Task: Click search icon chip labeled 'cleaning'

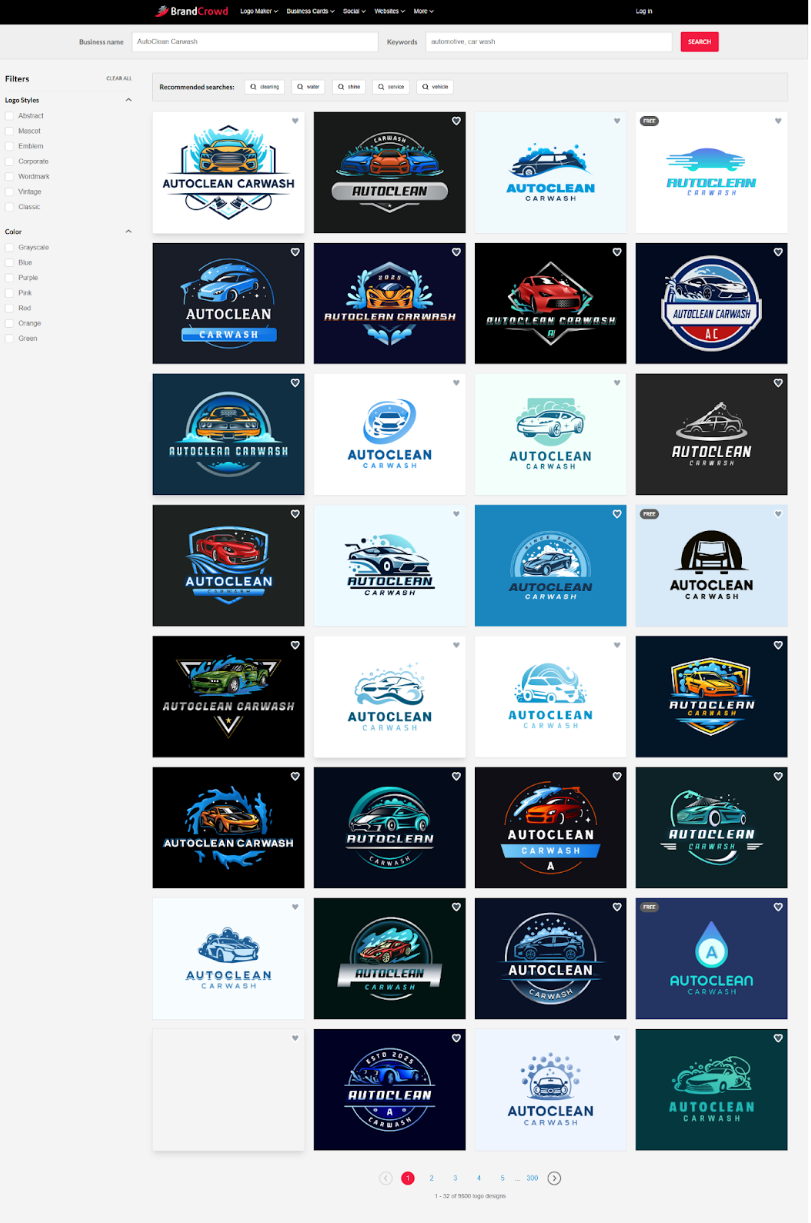Action: pos(265,87)
